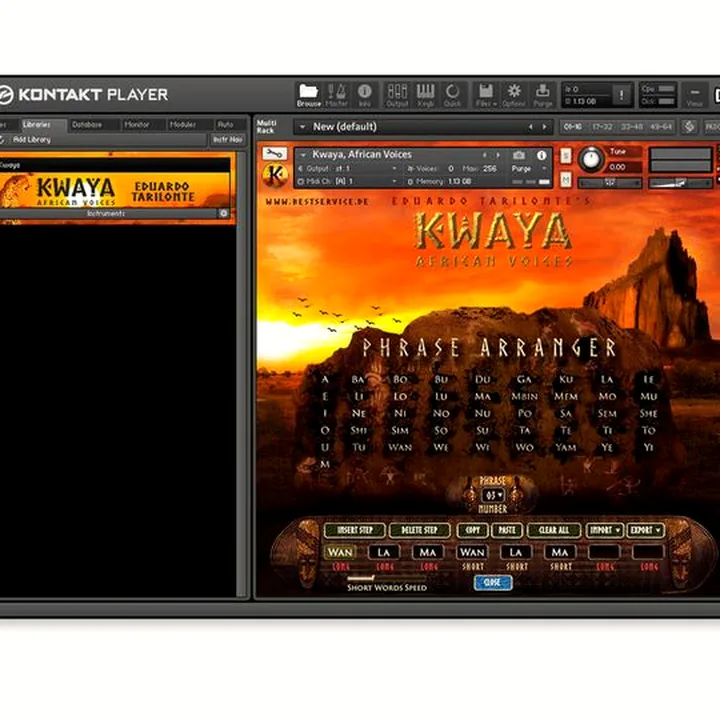The height and width of the screenshot is (720, 720).
Task: Open the Phrase Number 03 dropdown
Action: click(x=493, y=495)
